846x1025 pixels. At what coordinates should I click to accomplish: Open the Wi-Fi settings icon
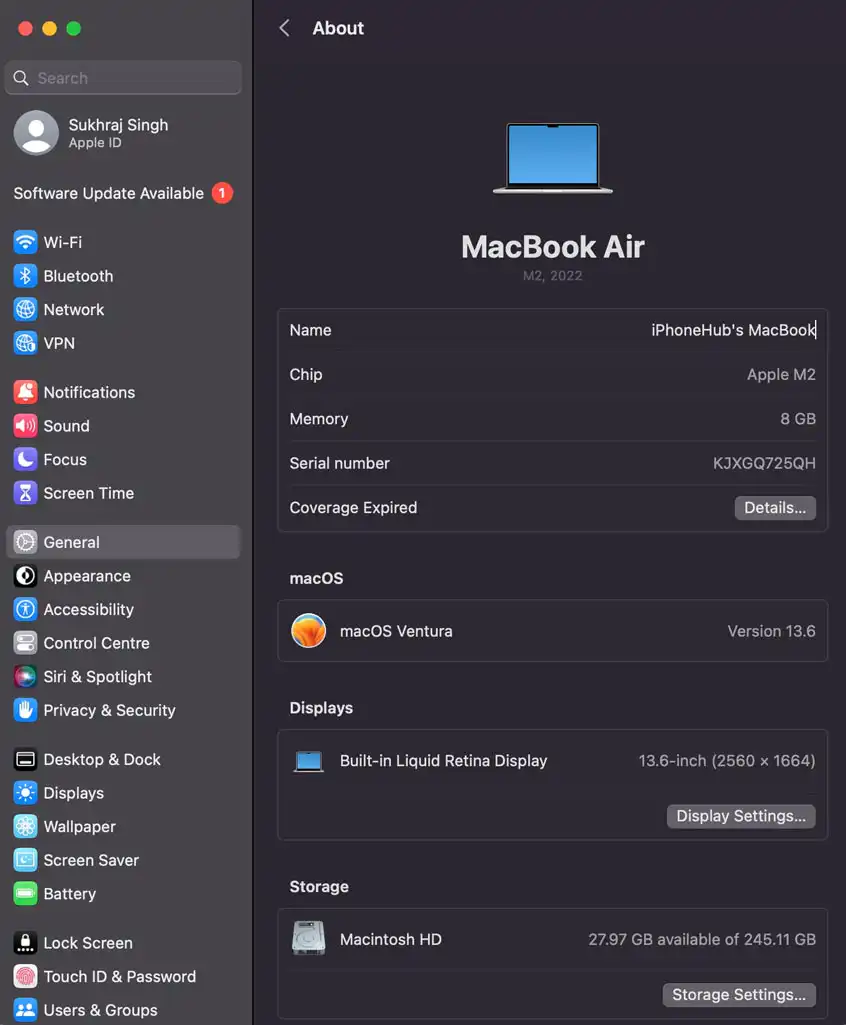(25, 242)
